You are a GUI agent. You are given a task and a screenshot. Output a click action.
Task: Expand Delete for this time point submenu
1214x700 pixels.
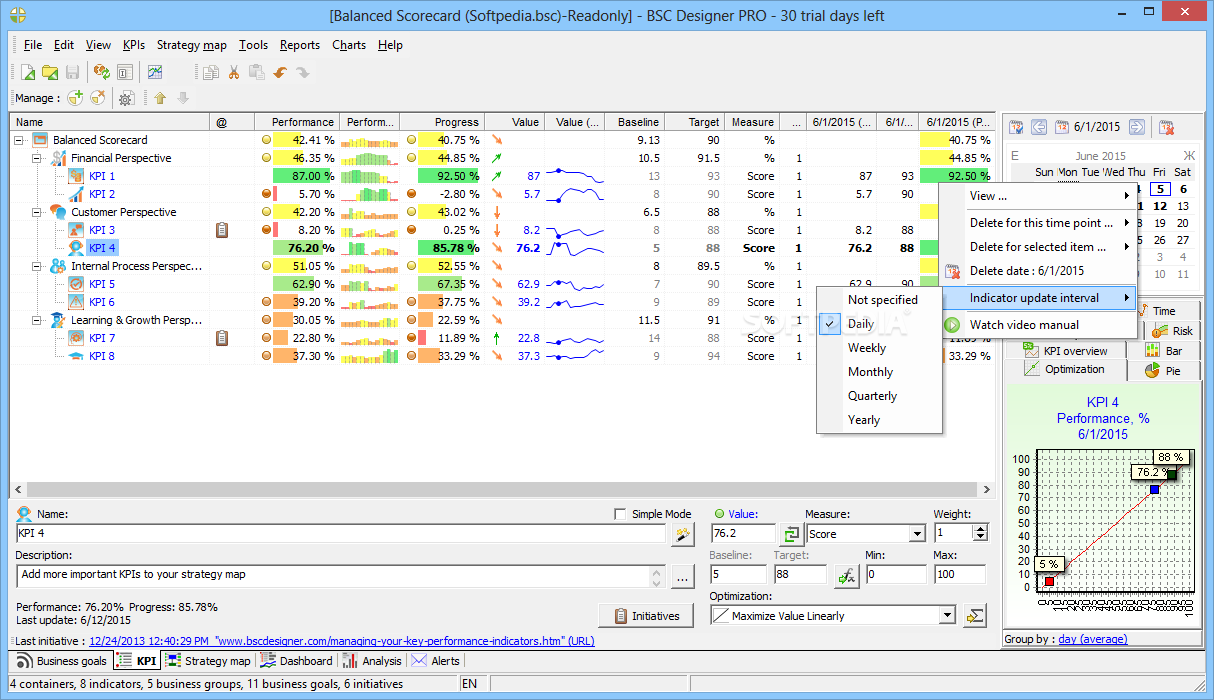point(1038,223)
